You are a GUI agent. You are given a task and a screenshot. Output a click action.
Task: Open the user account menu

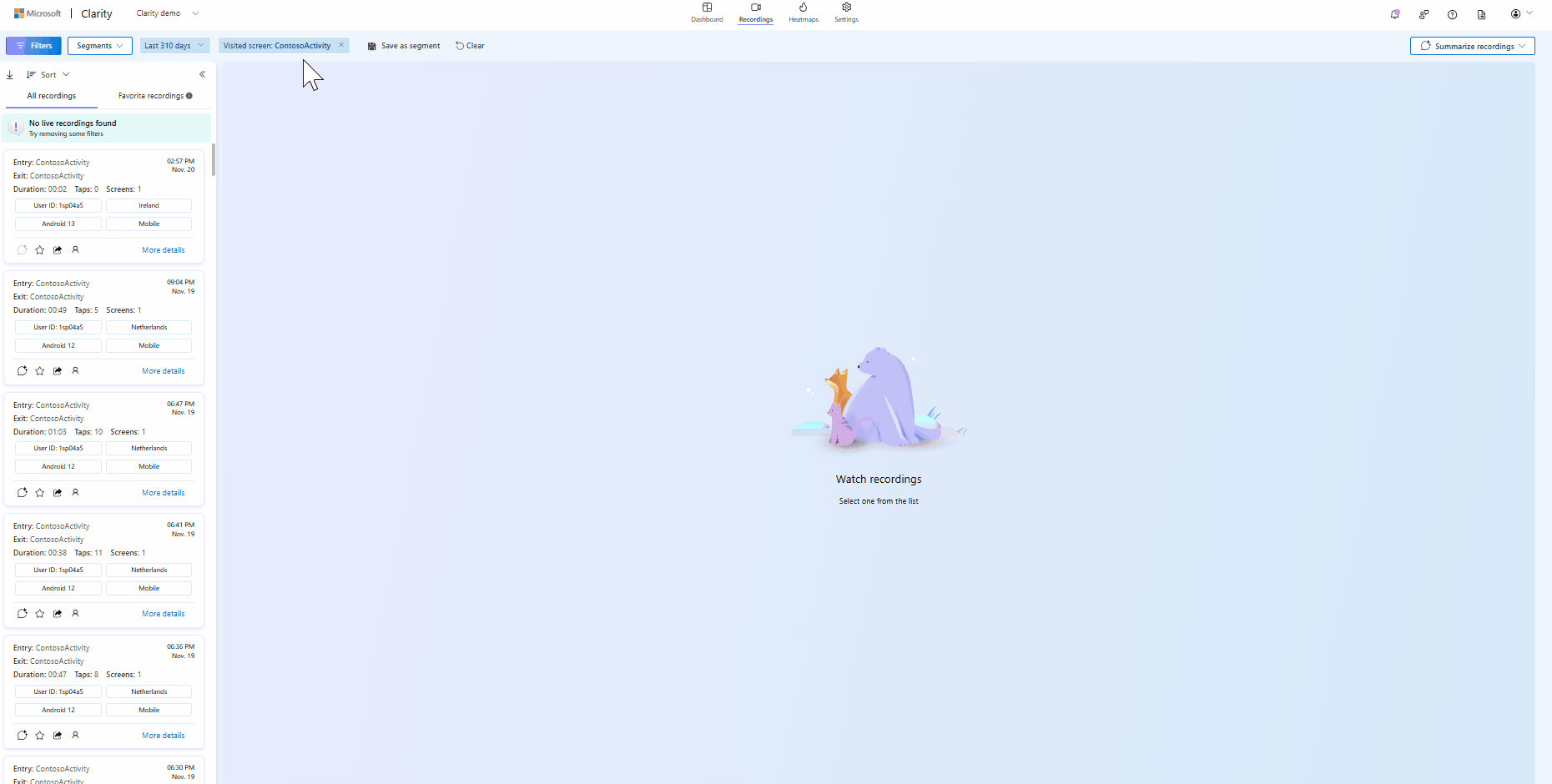pos(1522,13)
